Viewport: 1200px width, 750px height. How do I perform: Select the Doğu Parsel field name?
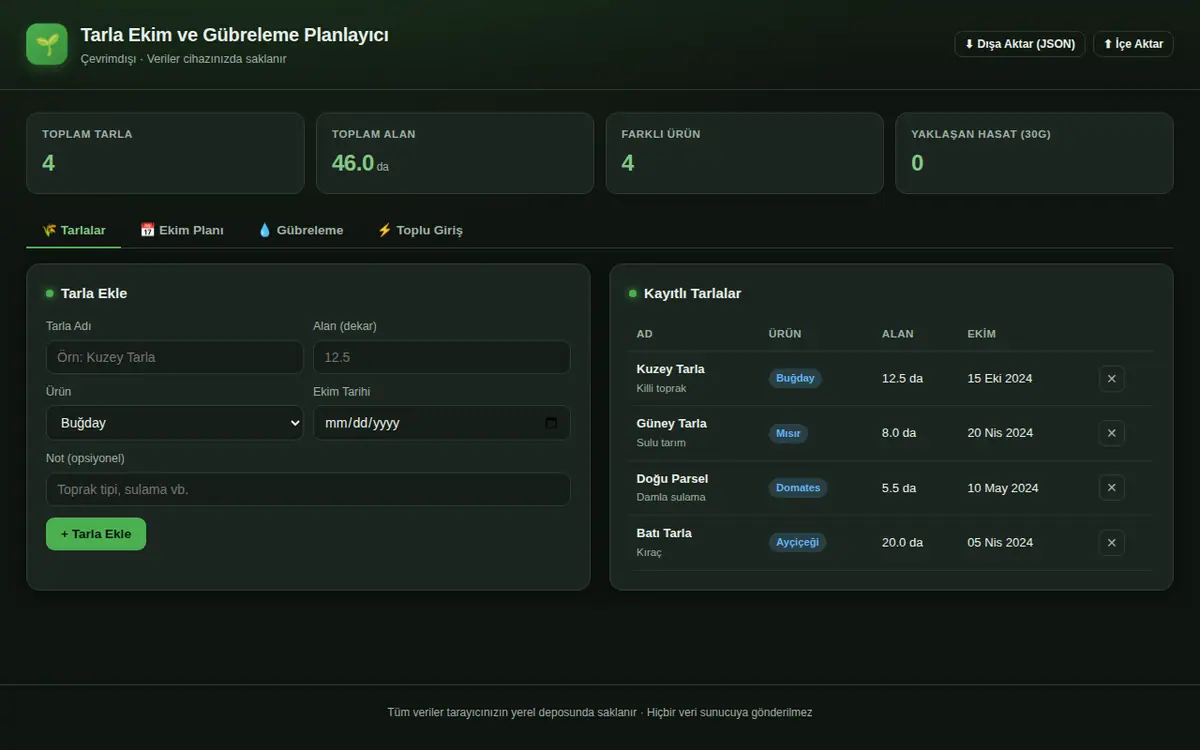pyautogui.click(x=672, y=478)
